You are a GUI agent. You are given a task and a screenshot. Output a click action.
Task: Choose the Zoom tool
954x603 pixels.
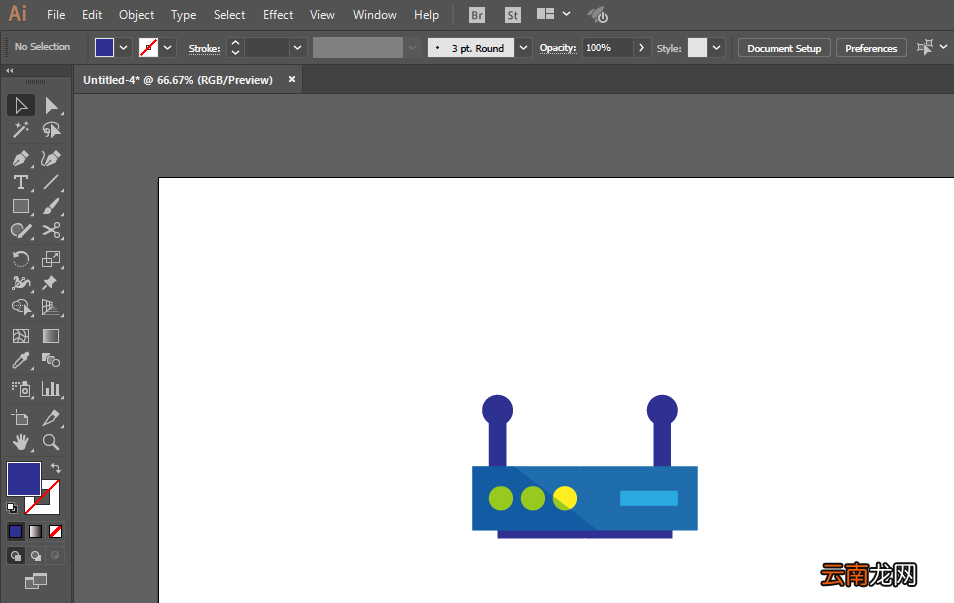tap(51, 442)
